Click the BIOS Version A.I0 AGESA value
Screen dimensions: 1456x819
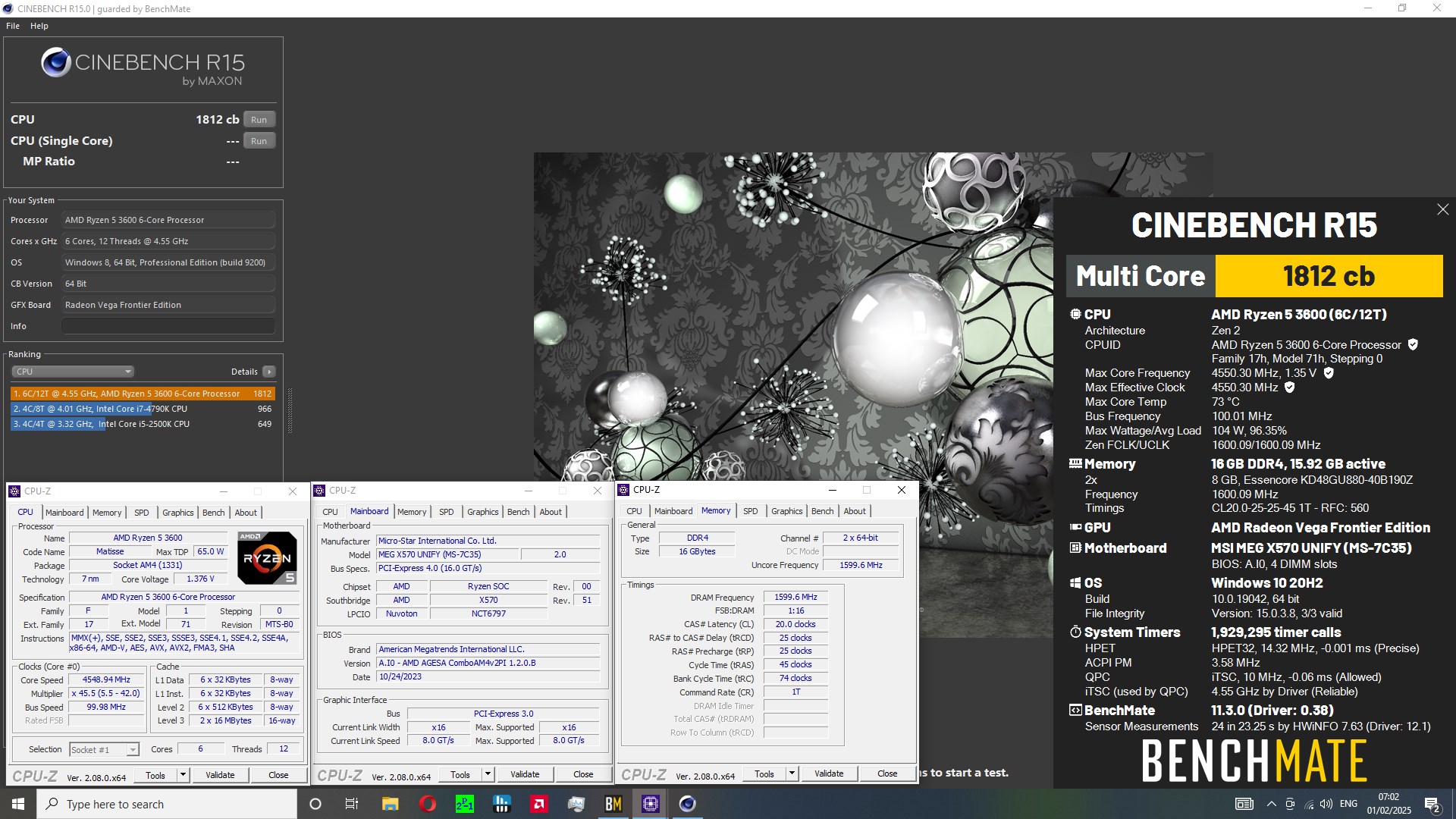pyautogui.click(x=488, y=663)
